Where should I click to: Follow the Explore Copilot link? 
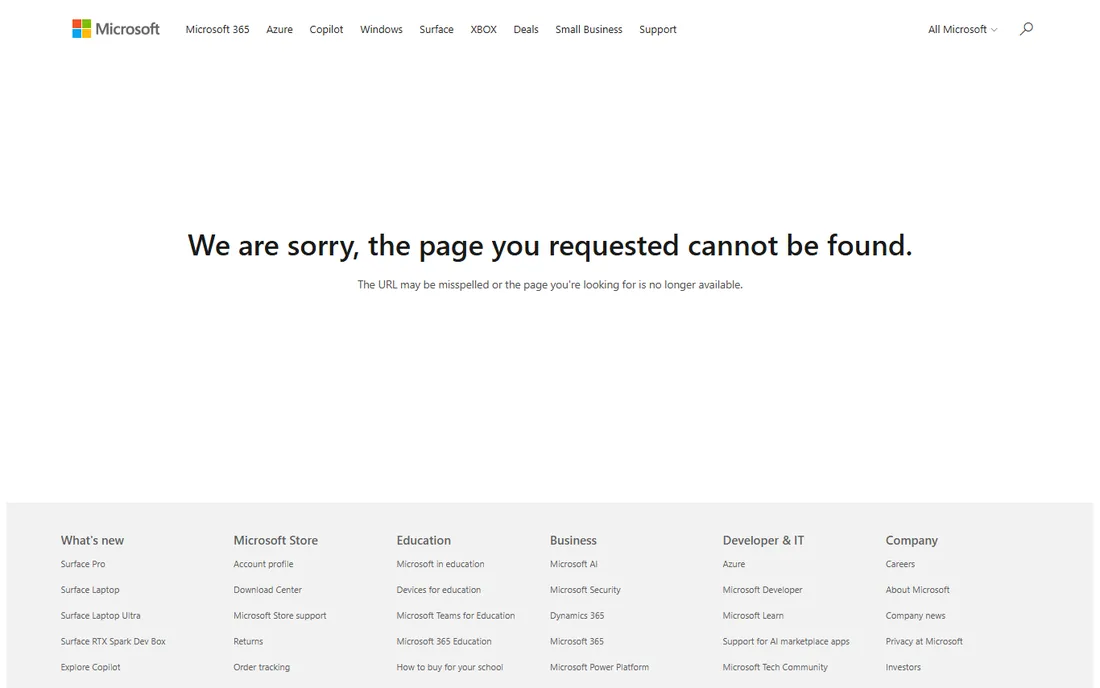(90, 667)
